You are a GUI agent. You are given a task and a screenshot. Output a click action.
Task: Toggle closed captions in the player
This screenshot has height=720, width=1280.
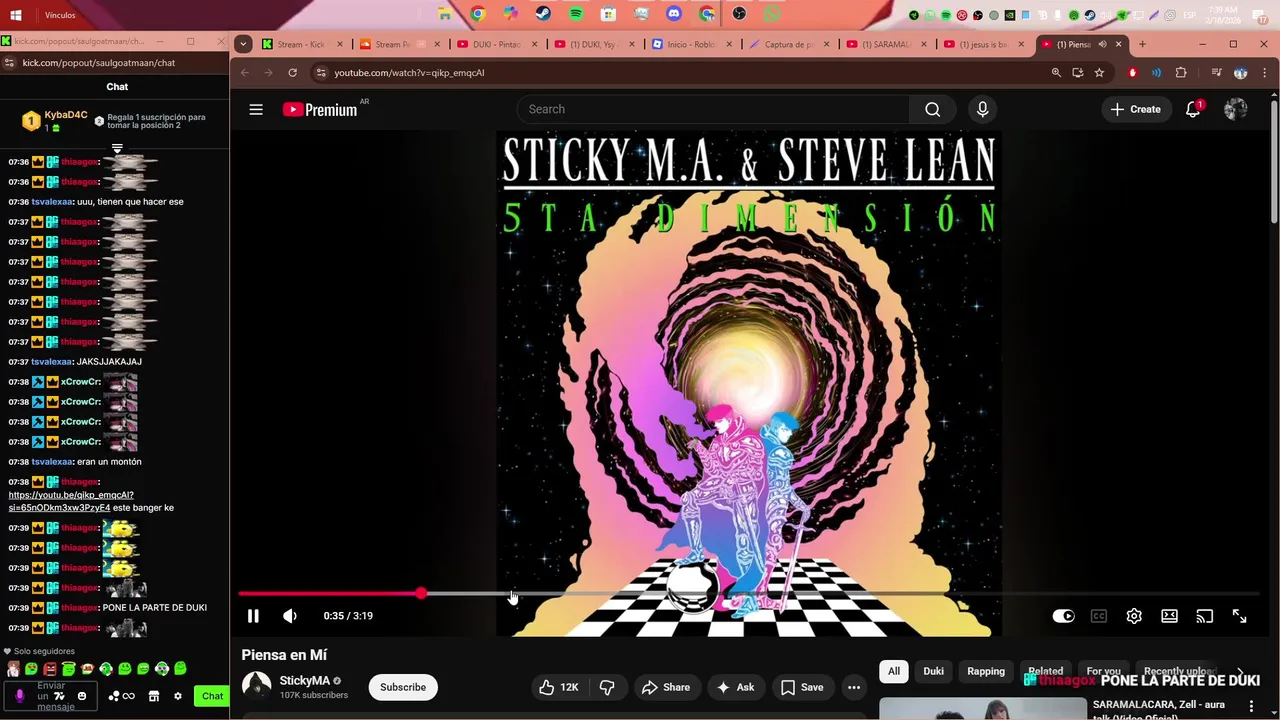[x=1099, y=616]
